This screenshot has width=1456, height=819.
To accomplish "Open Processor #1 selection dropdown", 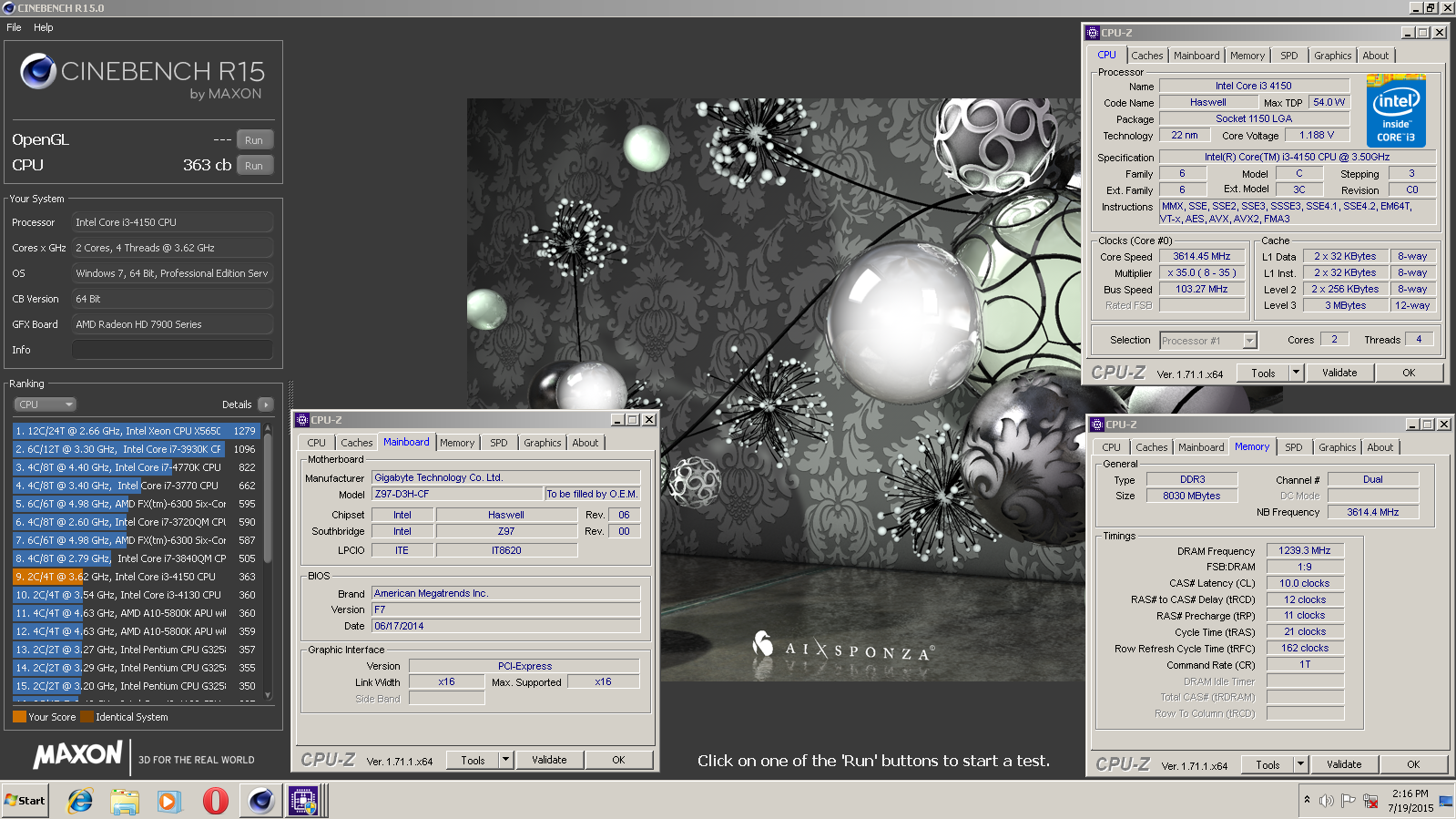I will tap(1208, 341).
